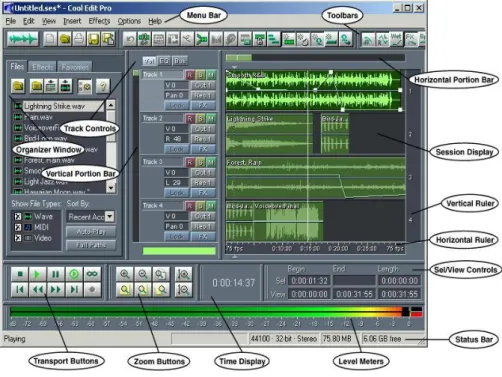Solo Track 1 with the S button
Image resolution: width=502 pixels, height=377 pixels.
click(x=200, y=75)
